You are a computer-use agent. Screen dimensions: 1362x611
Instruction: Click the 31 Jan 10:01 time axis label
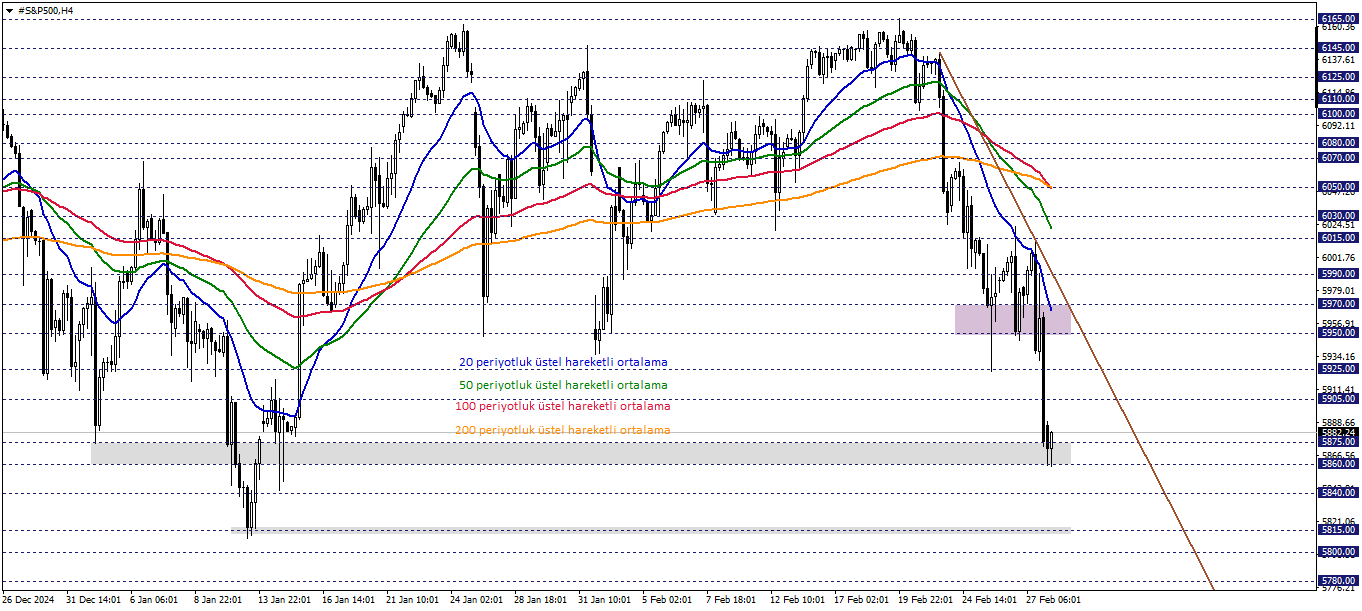[605, 600]
